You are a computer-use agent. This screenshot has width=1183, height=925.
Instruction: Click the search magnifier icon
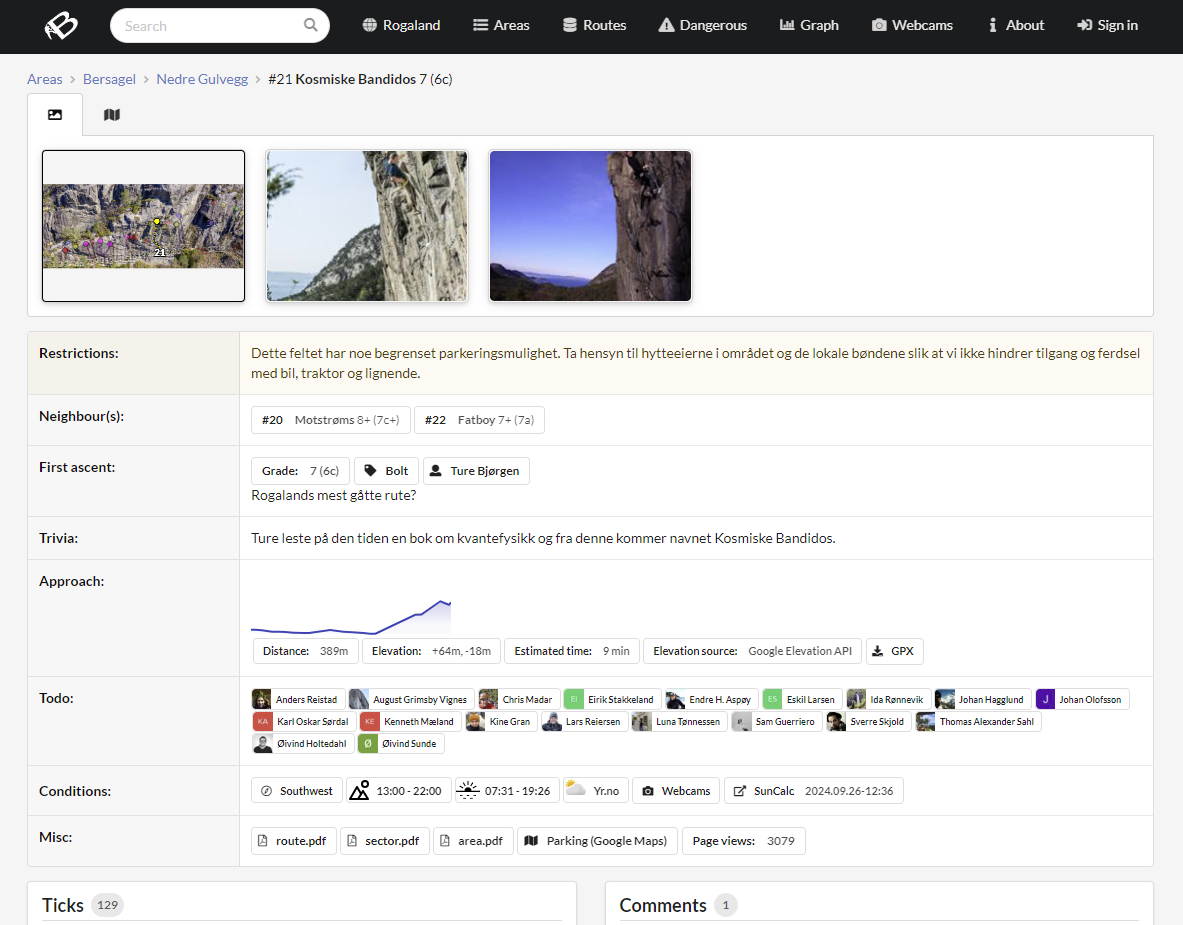point(310,26)
